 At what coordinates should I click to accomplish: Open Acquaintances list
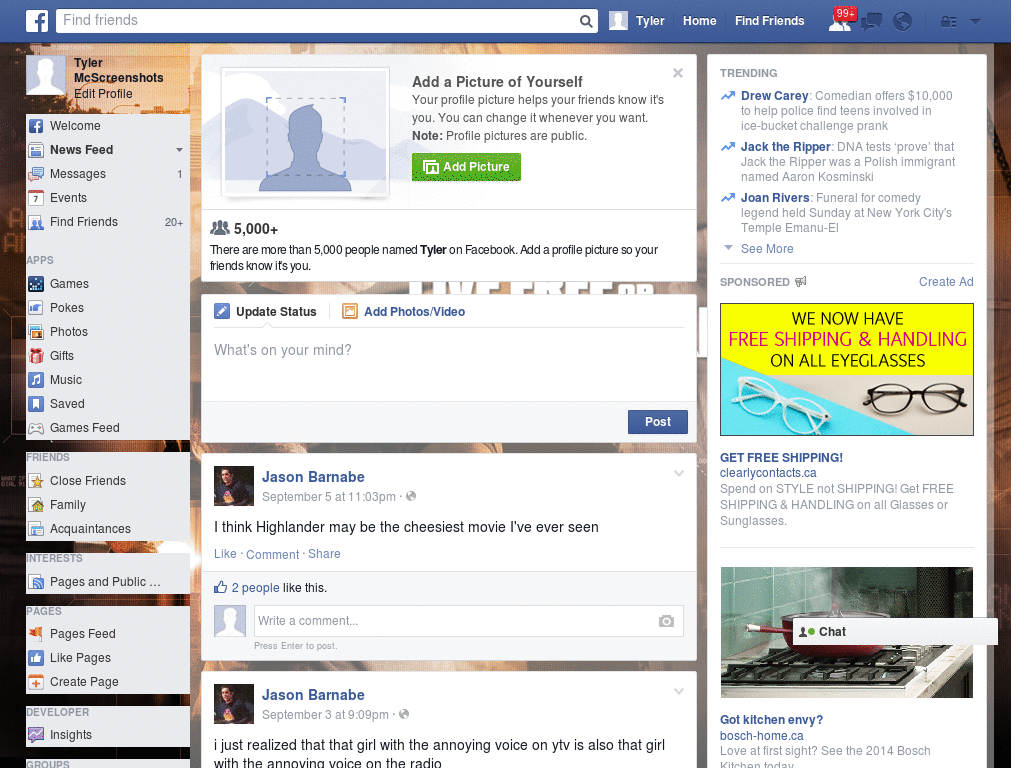[x=108, y=529]
